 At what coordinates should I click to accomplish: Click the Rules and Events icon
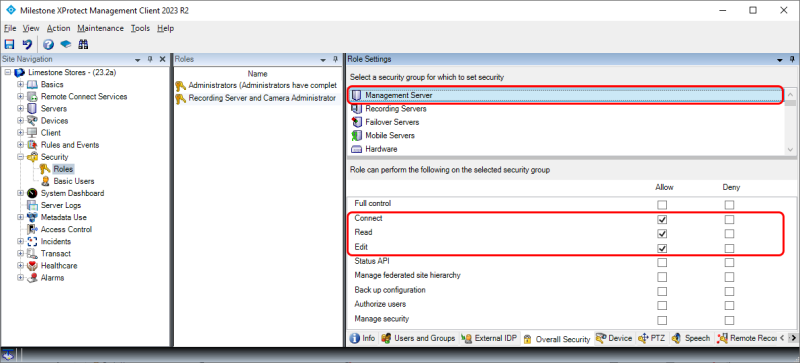coord(32,145)
